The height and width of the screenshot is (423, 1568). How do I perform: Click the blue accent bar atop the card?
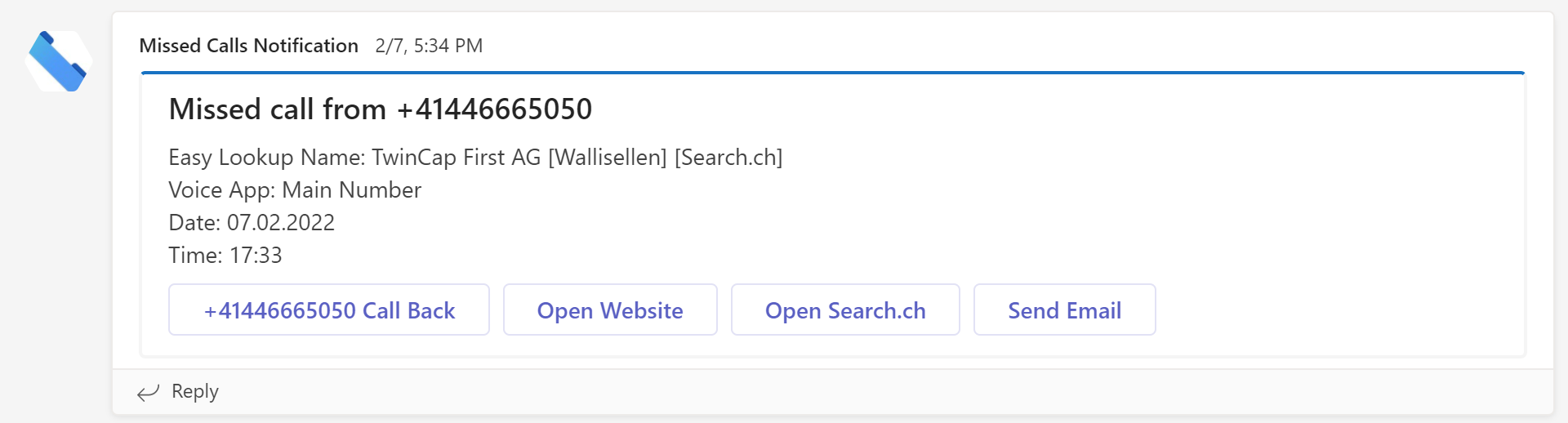pos(833,73)
